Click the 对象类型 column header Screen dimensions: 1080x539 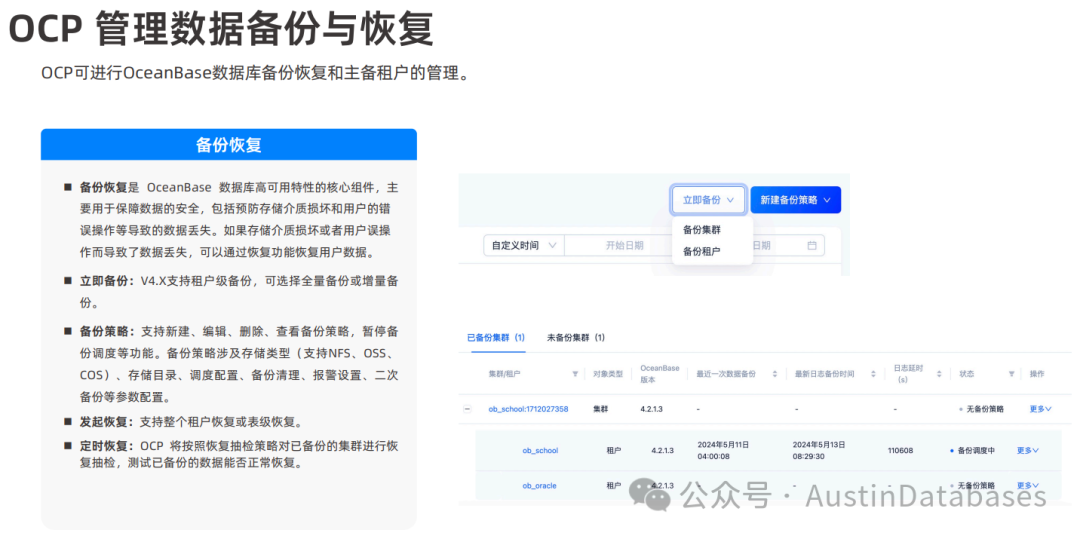click(608, 374)
